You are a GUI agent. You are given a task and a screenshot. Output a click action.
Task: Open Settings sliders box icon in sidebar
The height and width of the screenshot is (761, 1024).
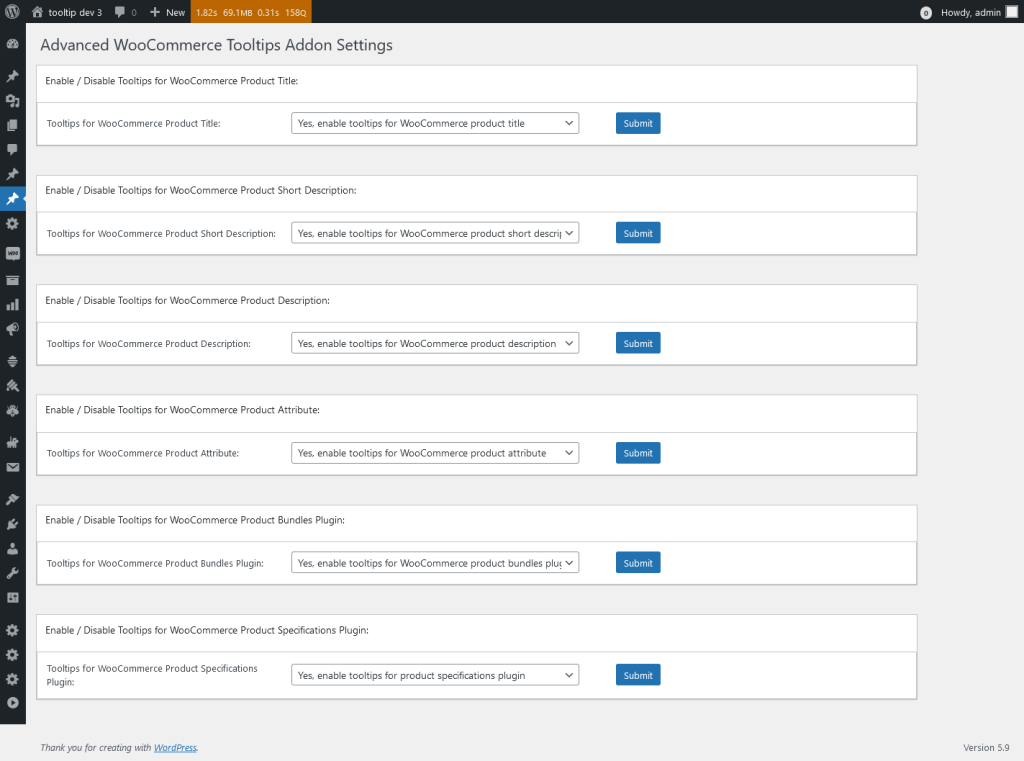pos(12,598)
